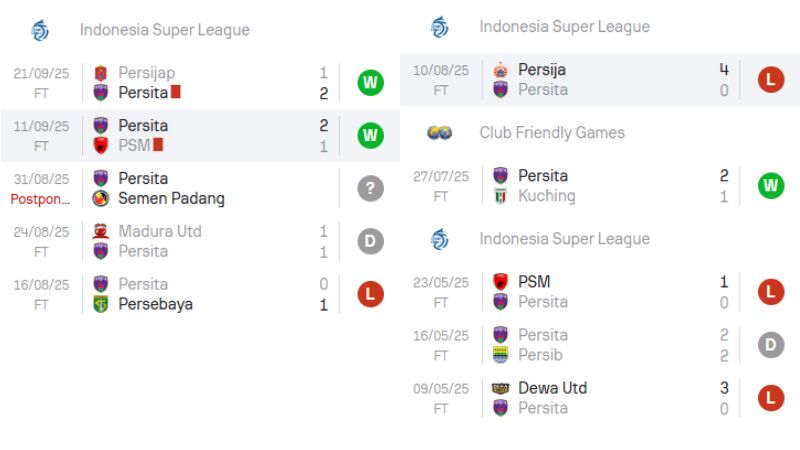Viewport: 800px width, 450px height.
Task: Click the Semen Padang team crest
Action: [x=100, y=198]
